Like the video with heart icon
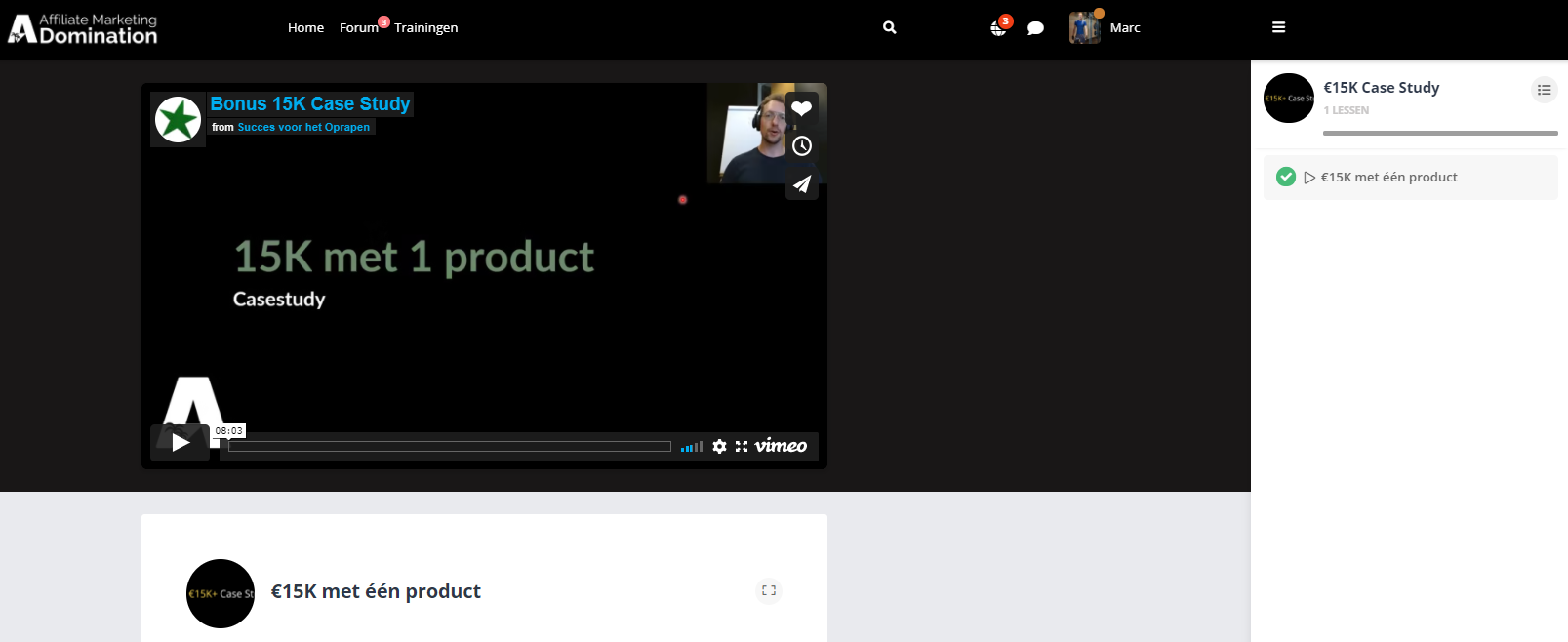The image size is (1568, 642). click(x=801, y=108)
